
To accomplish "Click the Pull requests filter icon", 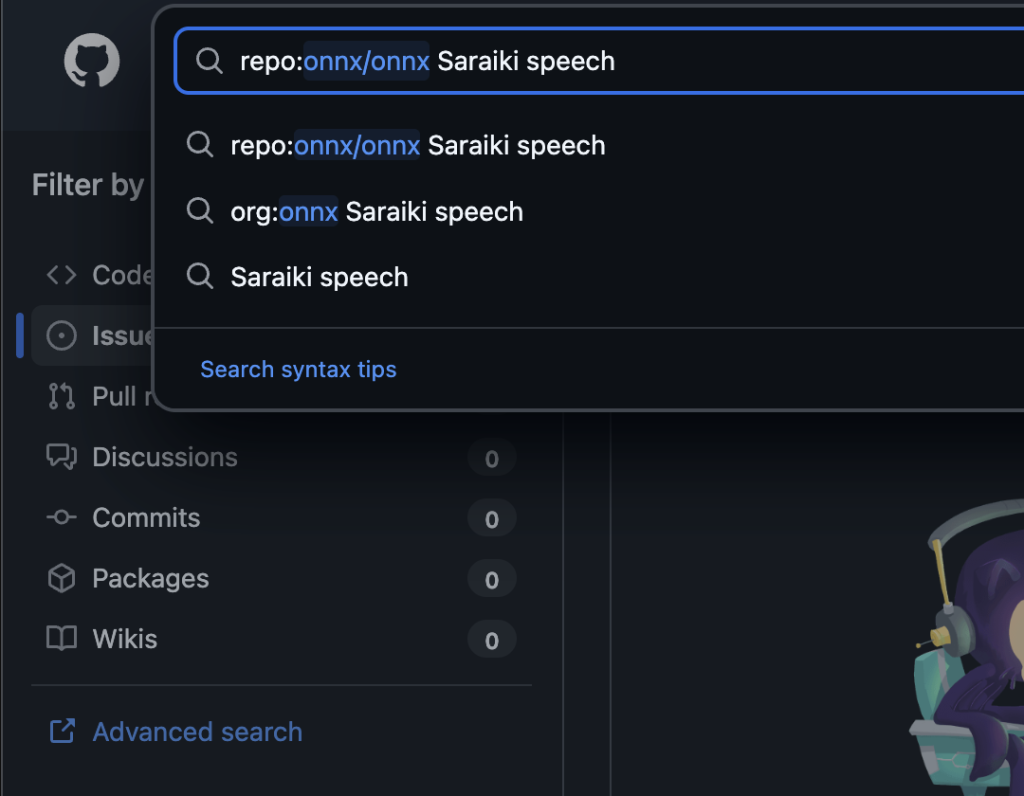I will click(62, 396).
